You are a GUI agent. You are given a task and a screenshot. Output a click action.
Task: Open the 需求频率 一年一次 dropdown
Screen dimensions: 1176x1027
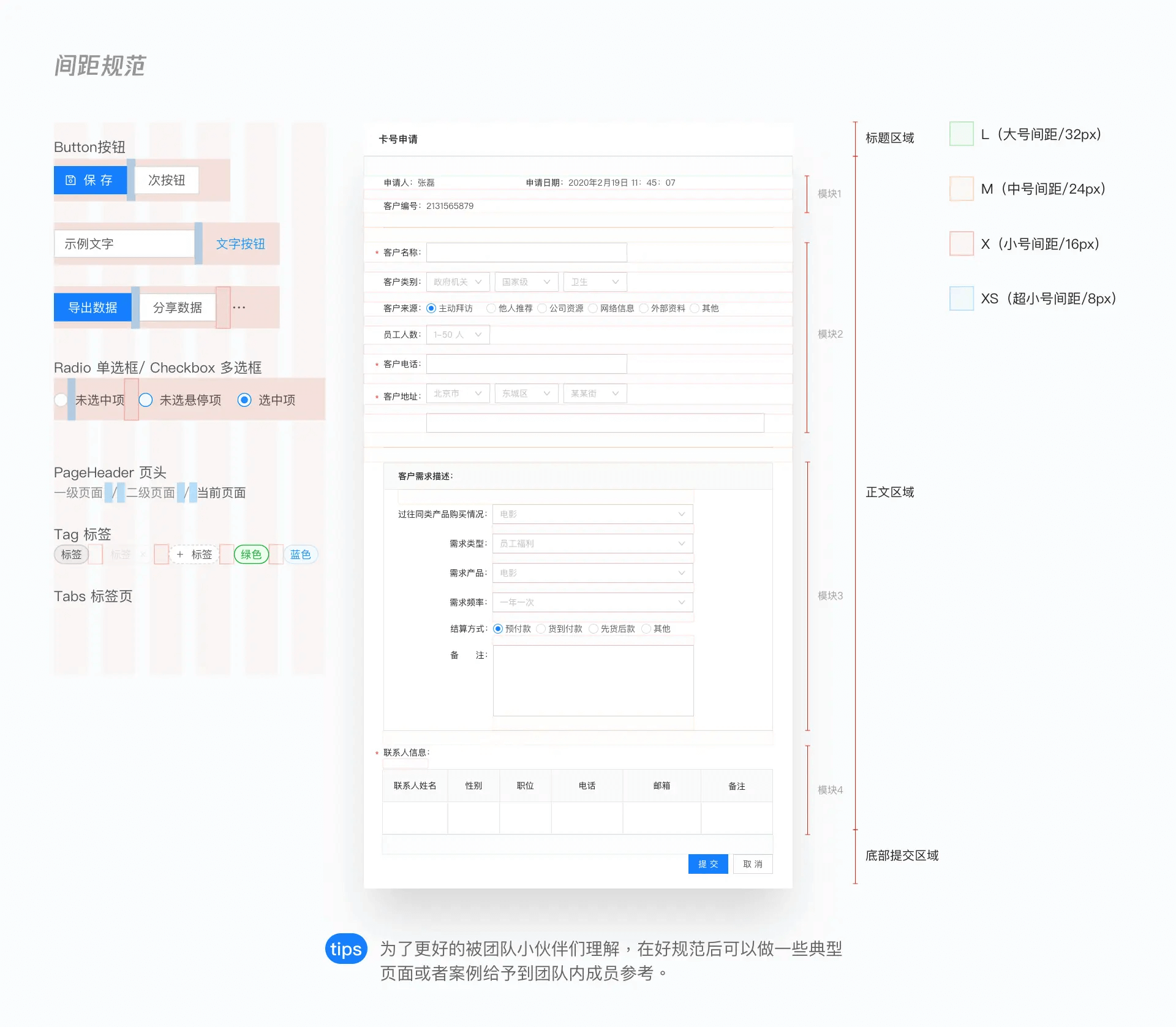point(592,602)
